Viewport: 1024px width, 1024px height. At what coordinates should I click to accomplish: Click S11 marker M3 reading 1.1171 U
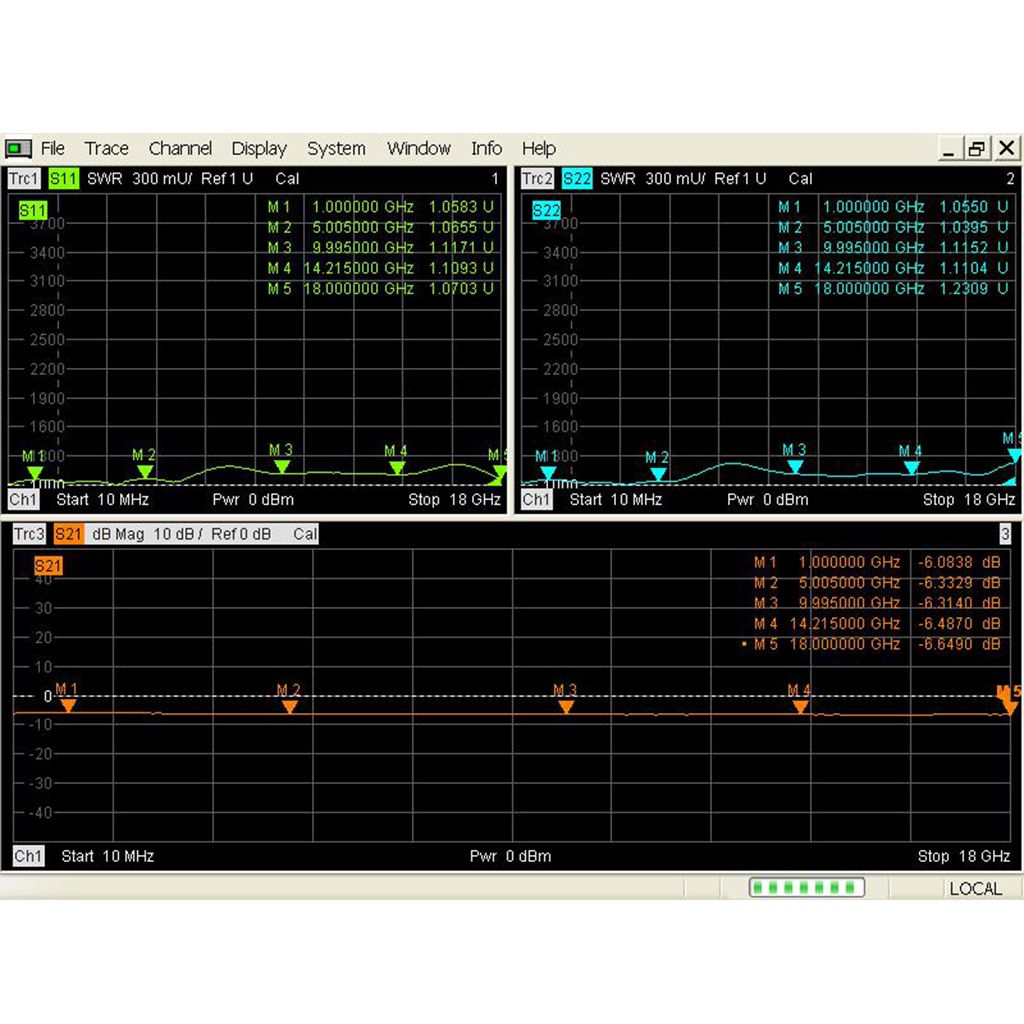[x=460, y=248]
